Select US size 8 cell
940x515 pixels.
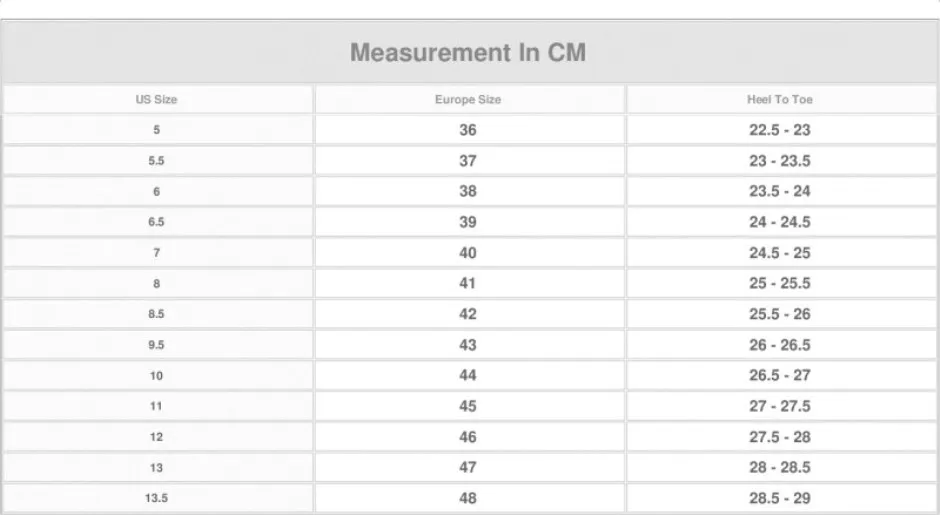pyautogui.click(x=157, y=283)
